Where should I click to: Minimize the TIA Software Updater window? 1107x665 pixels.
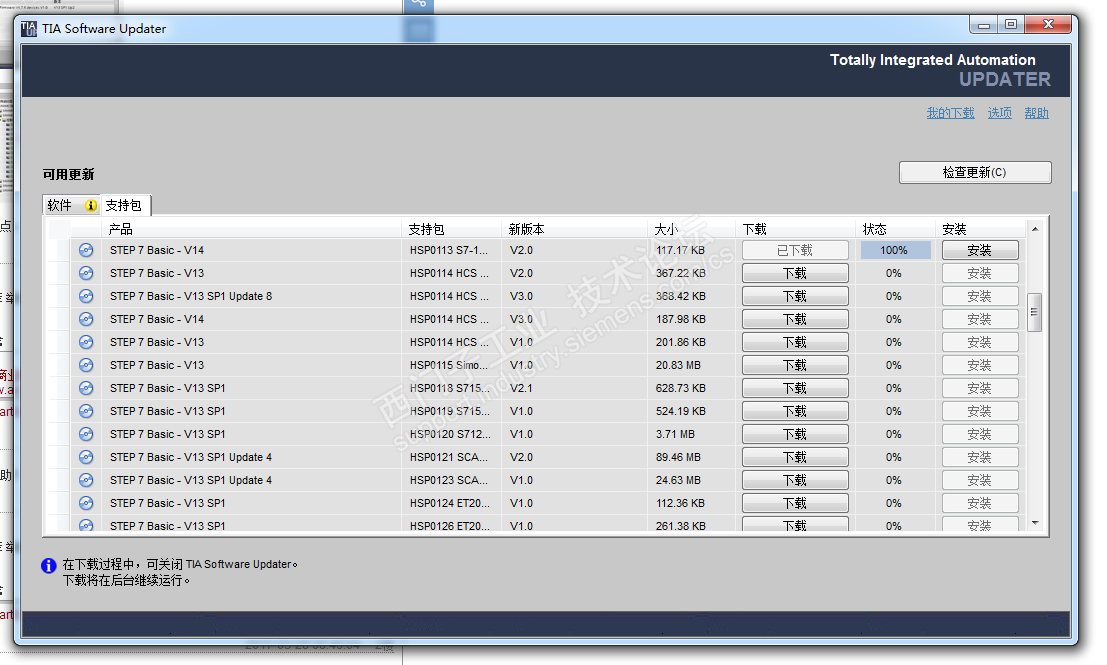[x=983, y=25]
